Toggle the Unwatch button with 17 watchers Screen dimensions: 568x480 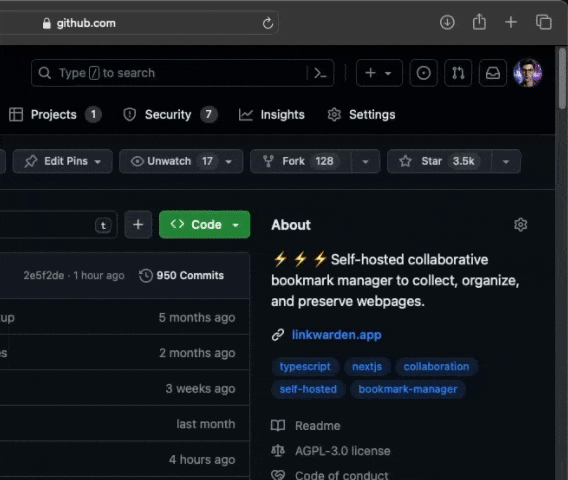point(181,161)
